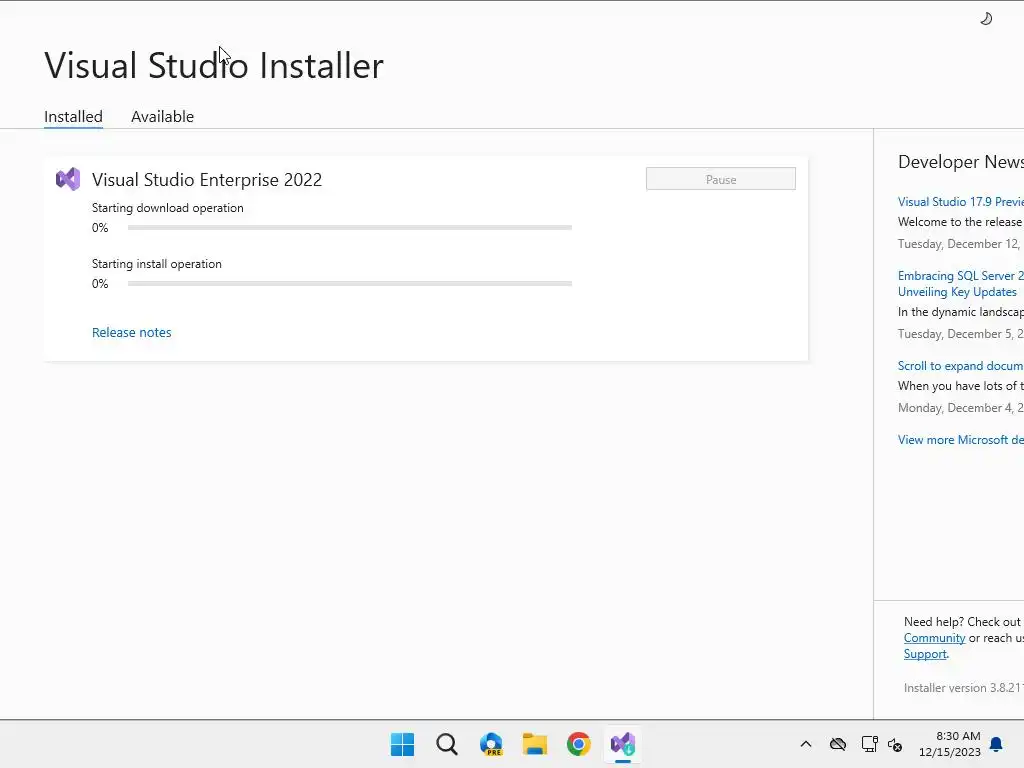Image resolution: width=1024 pixels, height=768 pixels.
Task: Open the Community help link
Action: tap(935, 638)
